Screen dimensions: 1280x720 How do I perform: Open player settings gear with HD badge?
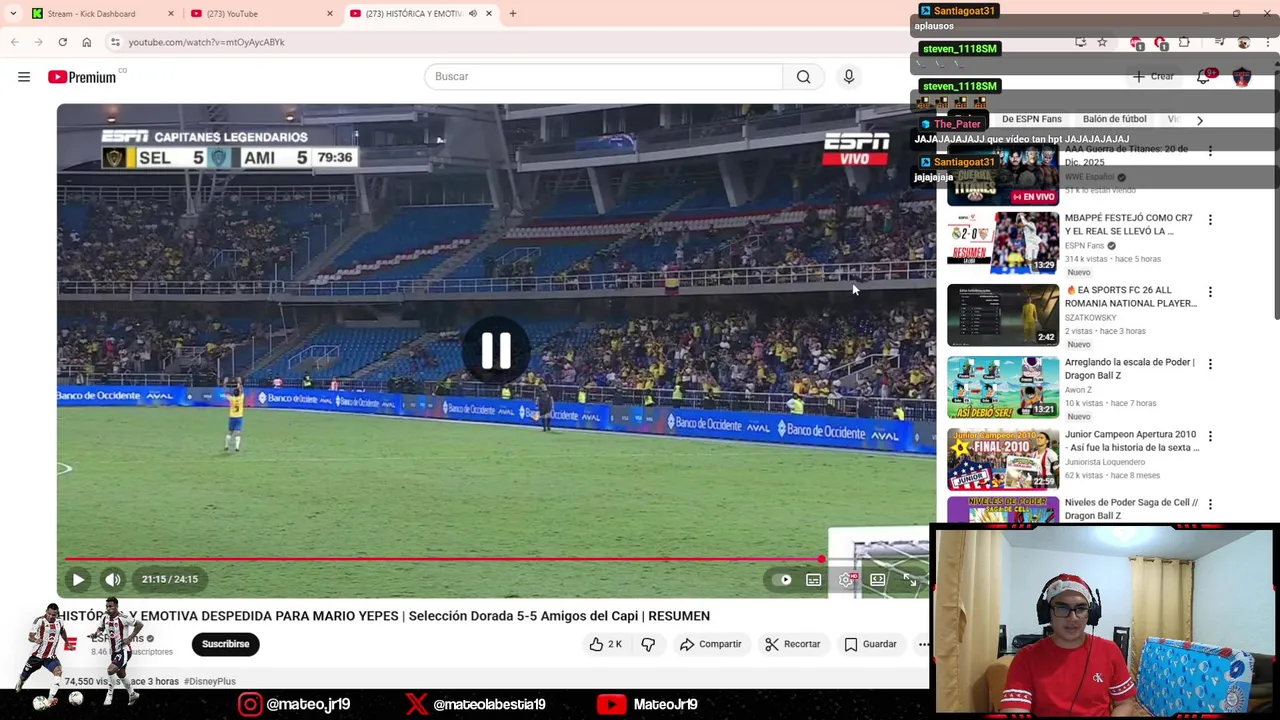(847, 579)
